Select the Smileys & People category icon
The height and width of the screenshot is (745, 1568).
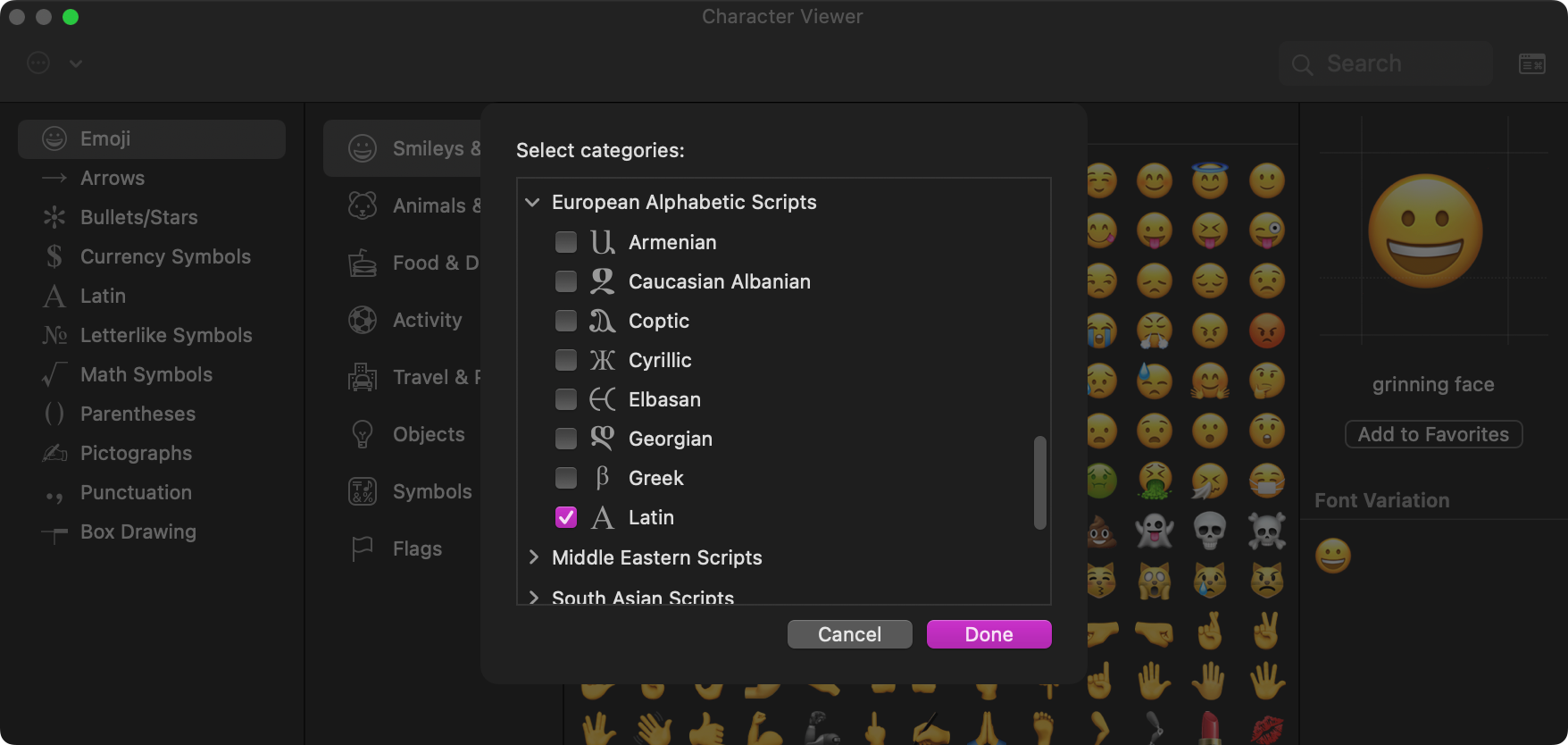tap(363, 148)
